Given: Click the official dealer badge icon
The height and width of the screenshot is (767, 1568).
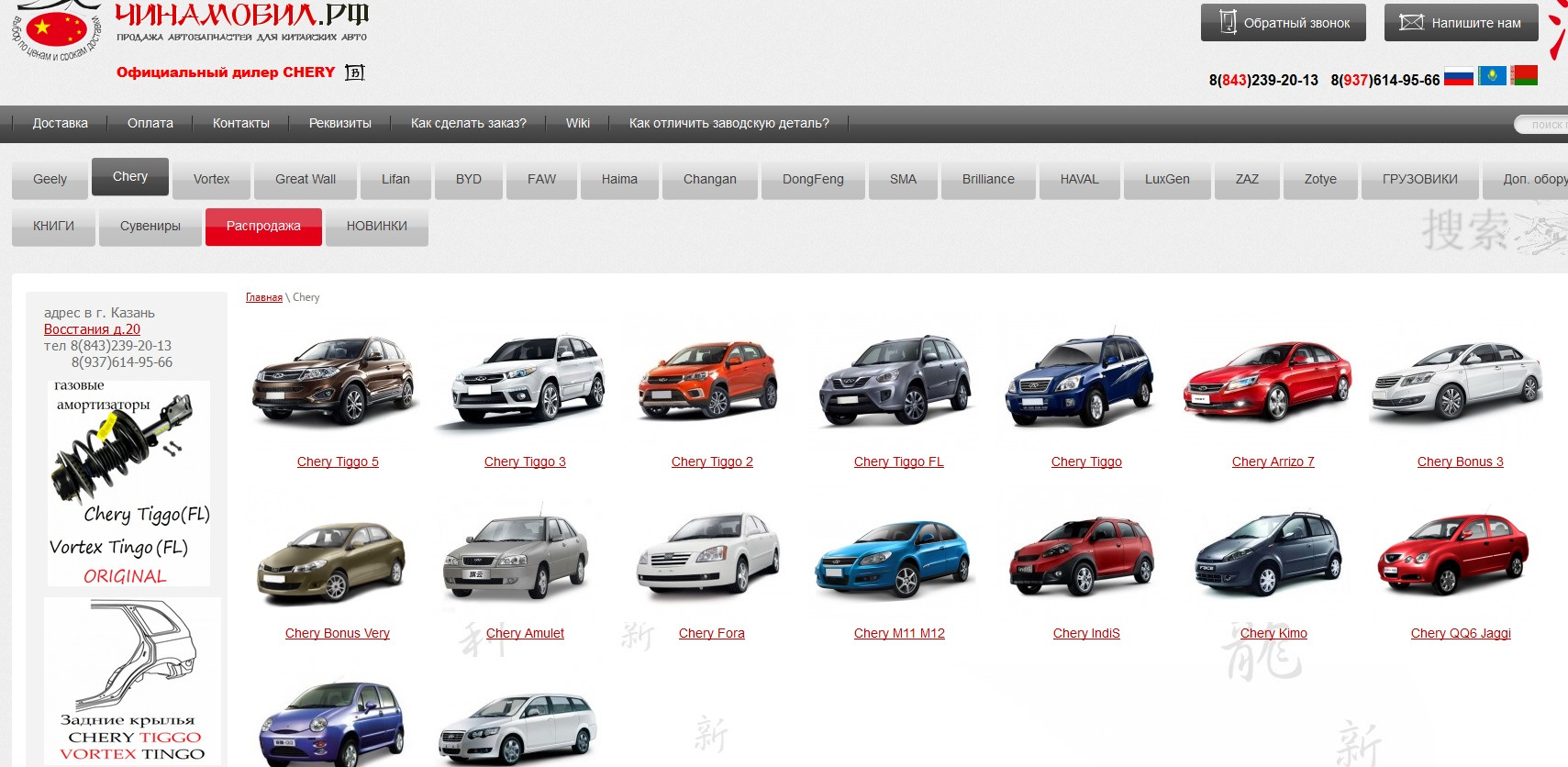Looking at the screenshot, I should pos(355,72).
